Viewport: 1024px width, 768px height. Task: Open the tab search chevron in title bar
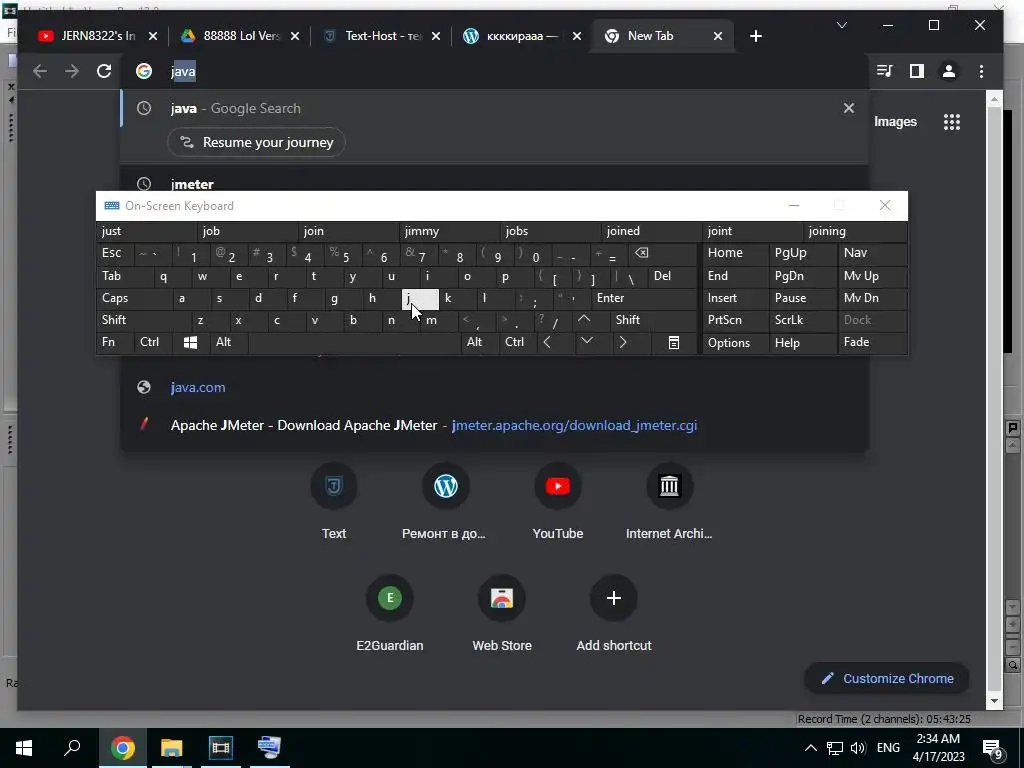[842, 25]
